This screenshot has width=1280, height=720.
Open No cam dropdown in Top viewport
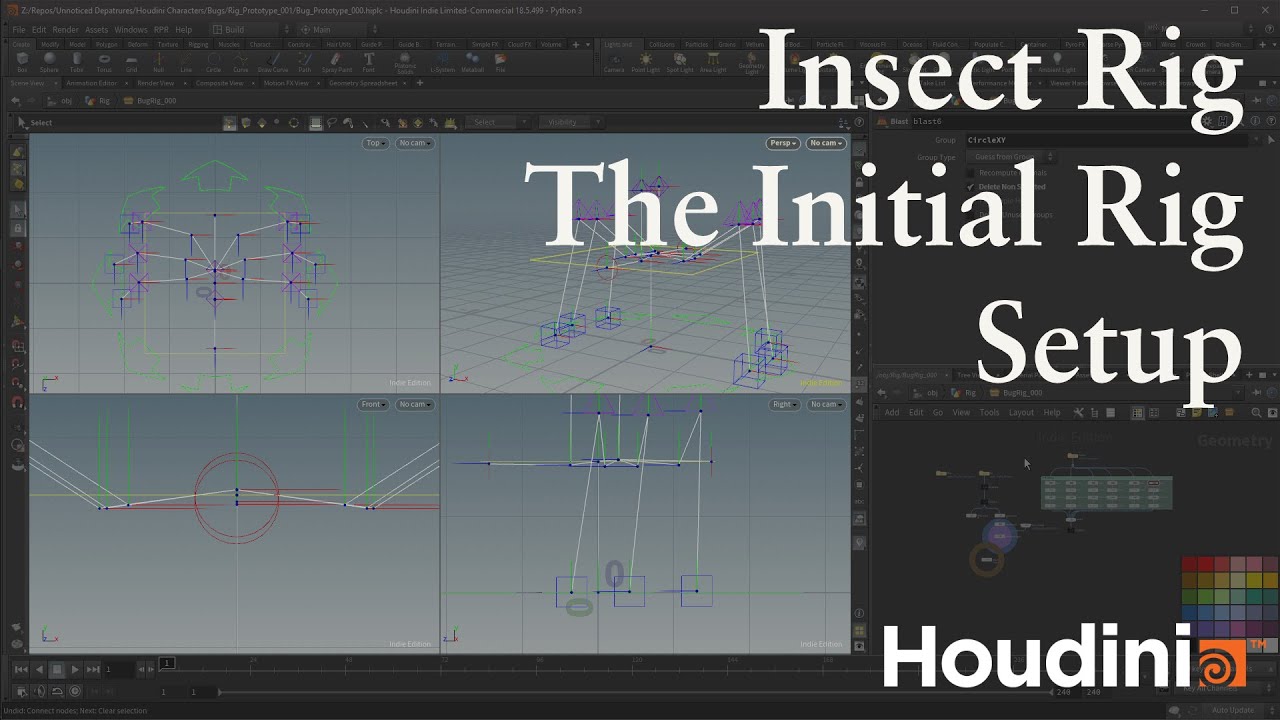click(x=414, y=144)
